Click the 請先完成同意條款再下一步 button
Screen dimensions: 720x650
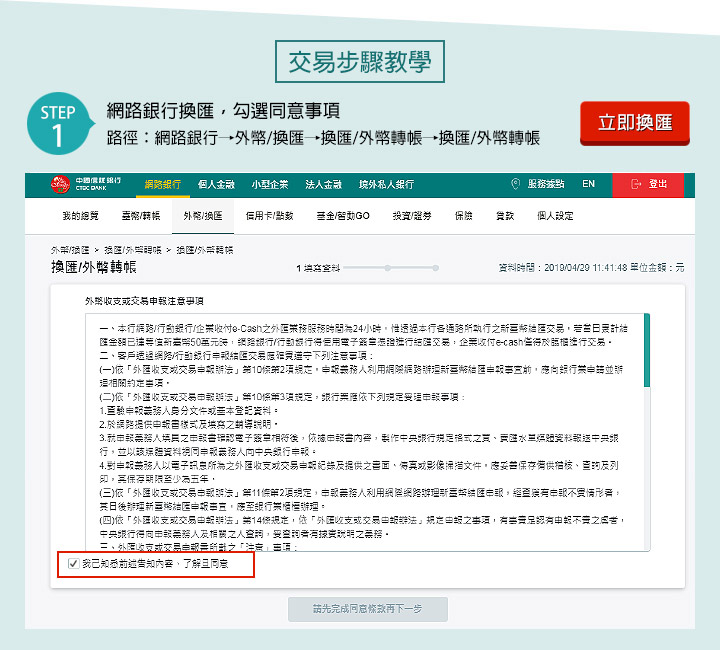[x=367, y=609]
